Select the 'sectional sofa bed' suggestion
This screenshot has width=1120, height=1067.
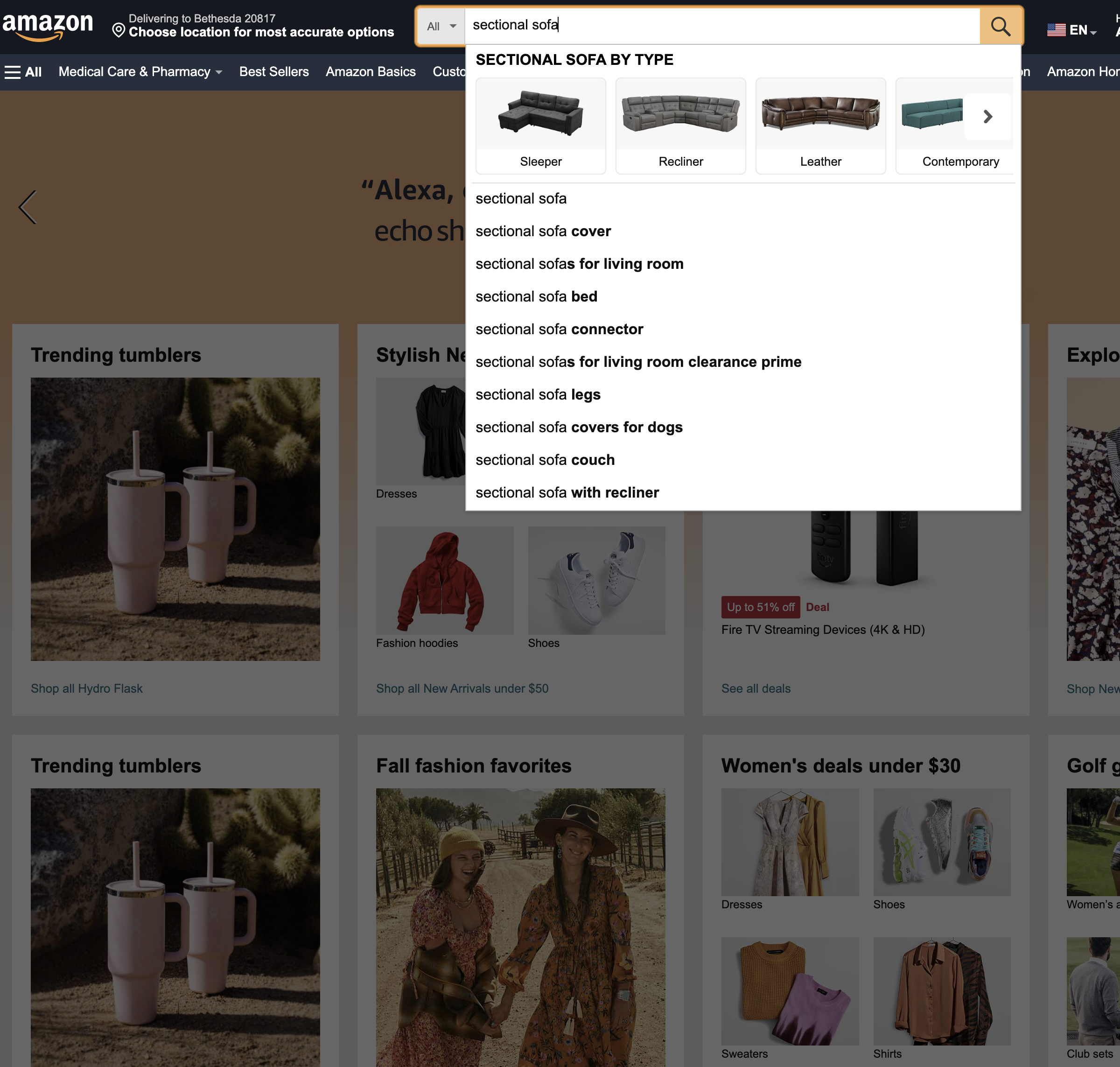point(536,296)
